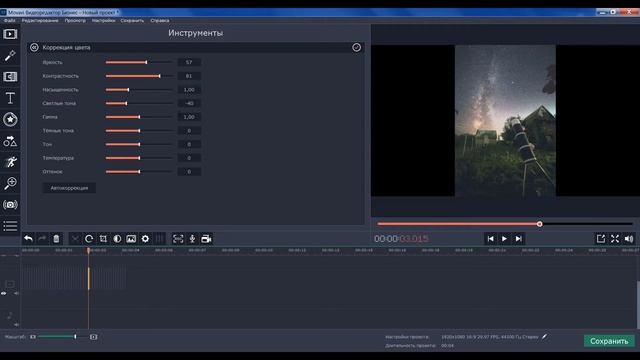Screen dimensions: 640x360
Task: Skip to previous frame
Action: click(x=491, y=239)
